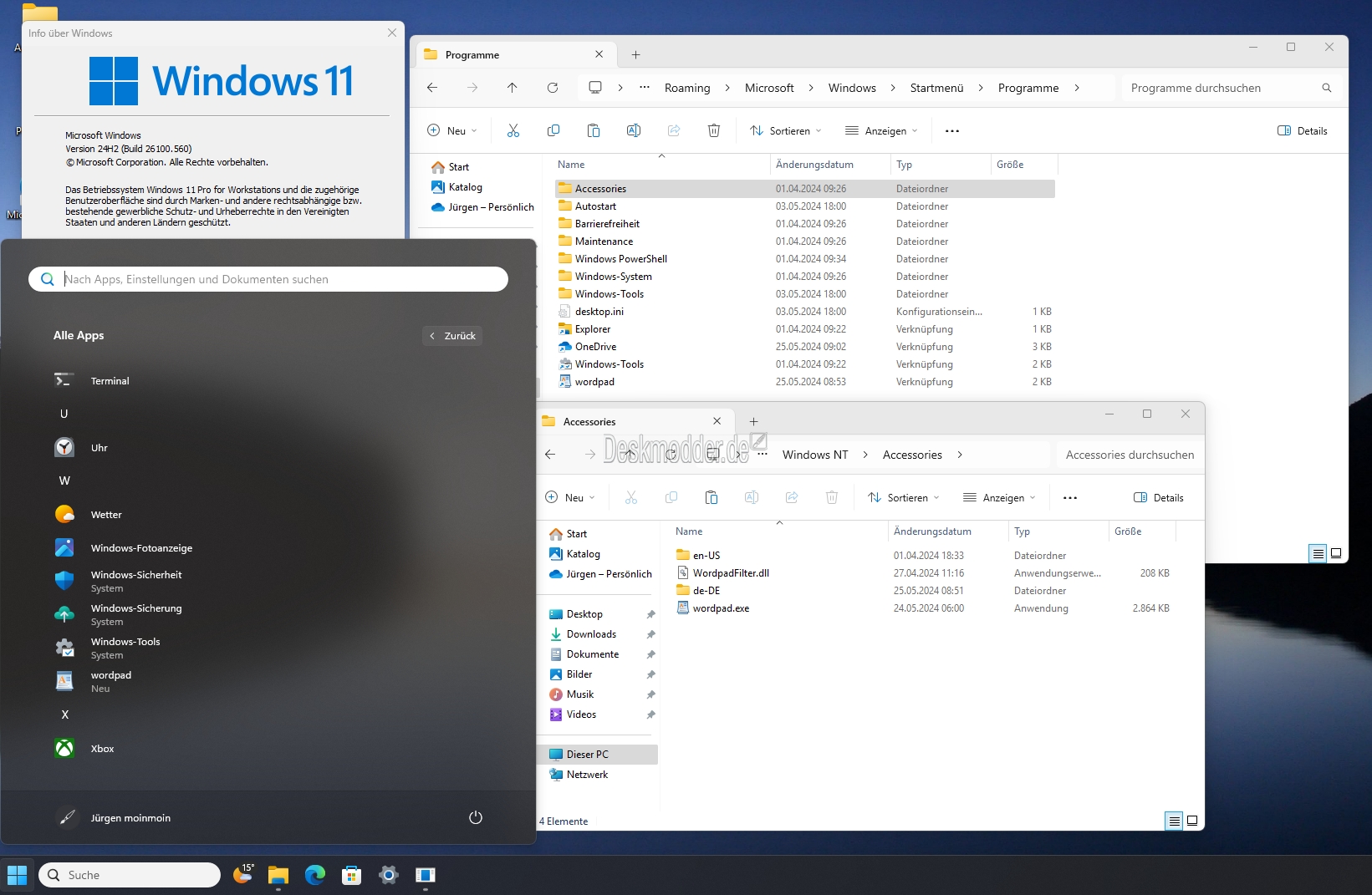This screenshot has height=895, width=1372.
Task: Open File Explorer from taskbar
Action: [x=278, y=875]
